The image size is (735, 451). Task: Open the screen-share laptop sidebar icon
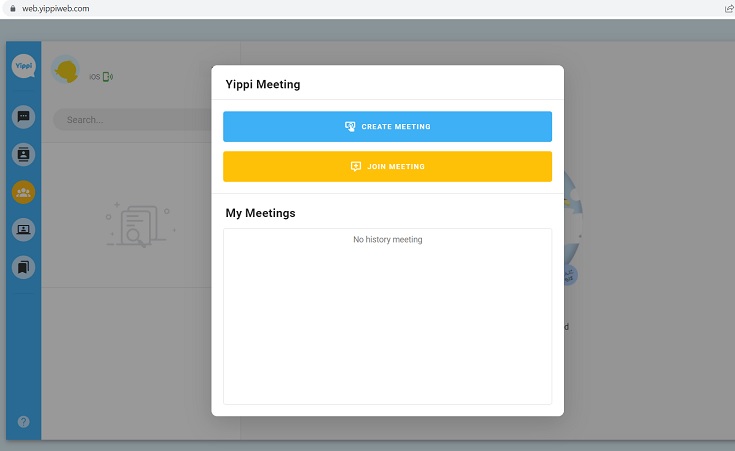[23, 230]
